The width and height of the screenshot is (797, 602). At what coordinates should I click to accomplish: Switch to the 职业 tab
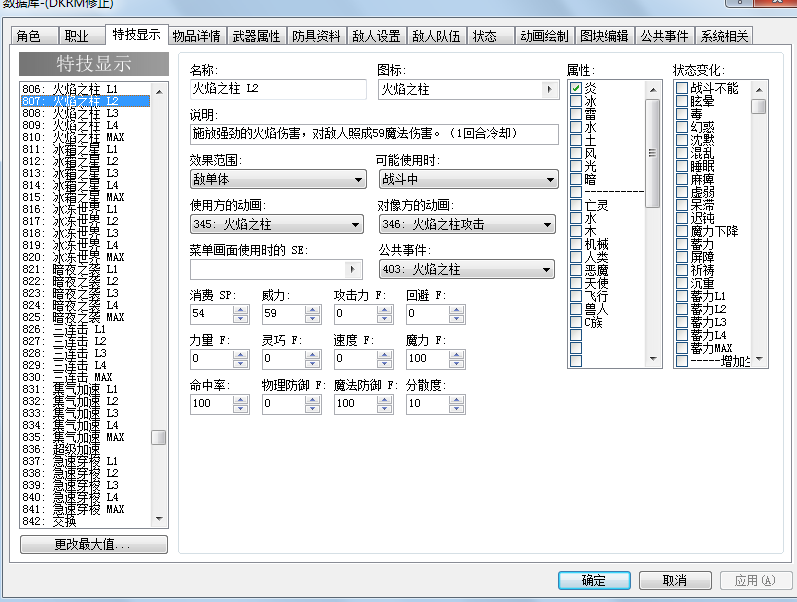click(x=82, y=36)
